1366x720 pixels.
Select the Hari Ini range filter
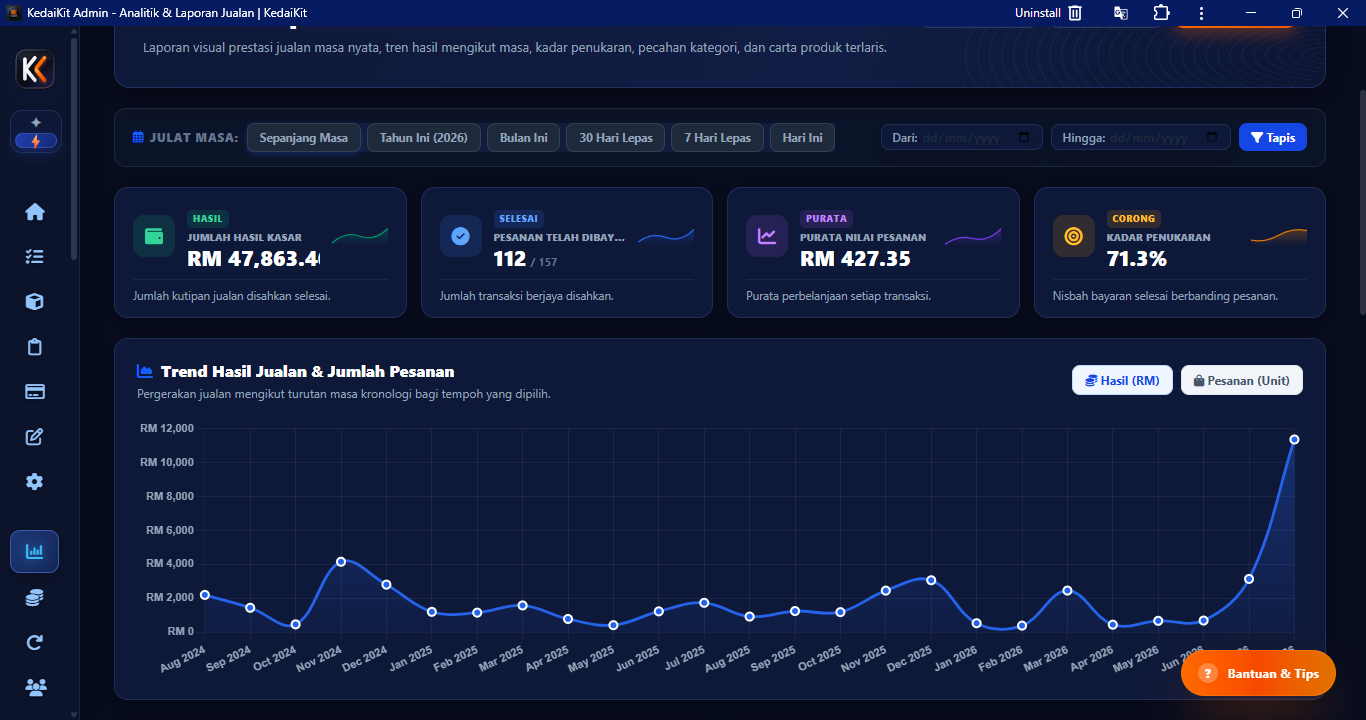(802, 138)
